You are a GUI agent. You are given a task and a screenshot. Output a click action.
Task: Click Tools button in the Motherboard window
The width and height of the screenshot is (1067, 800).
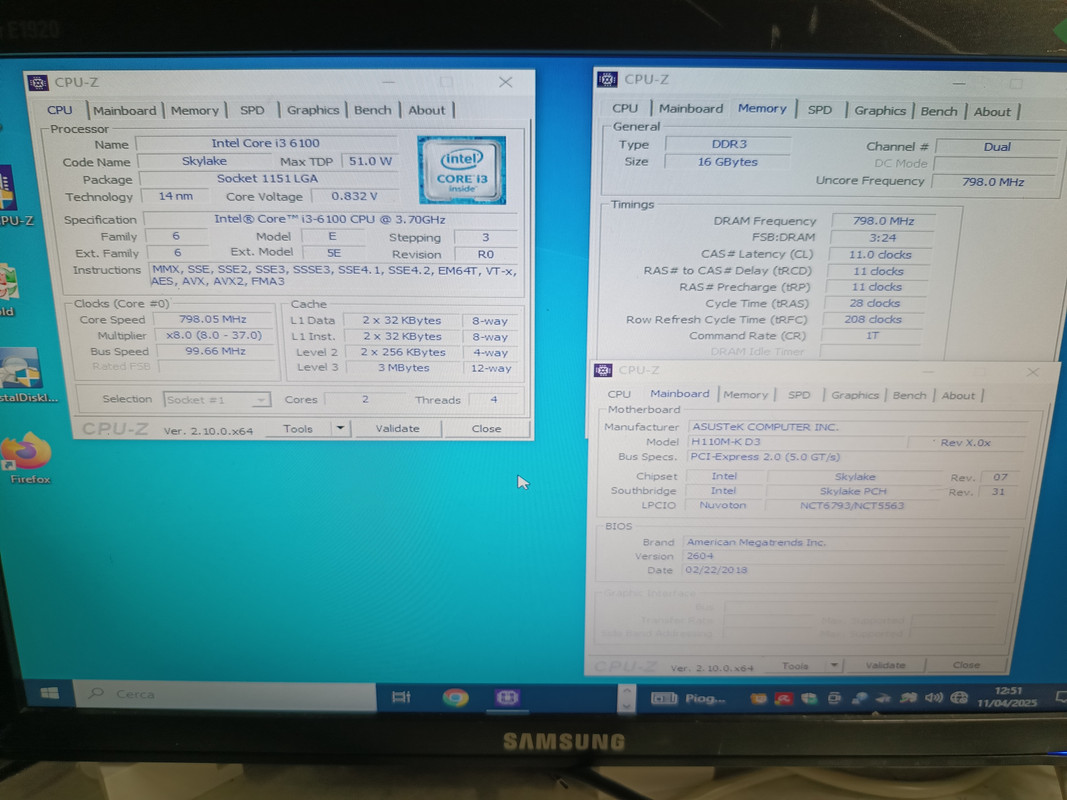tap(795, 665)
